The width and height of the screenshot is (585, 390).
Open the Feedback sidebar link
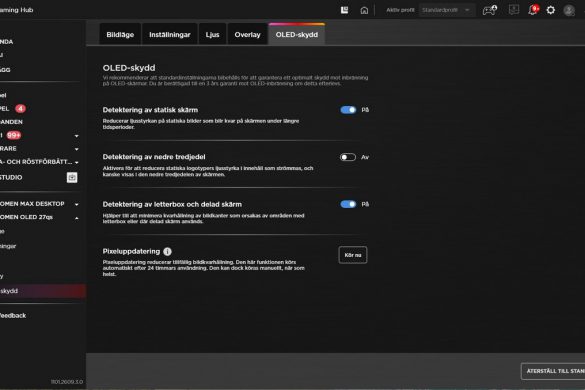(13, 316)
